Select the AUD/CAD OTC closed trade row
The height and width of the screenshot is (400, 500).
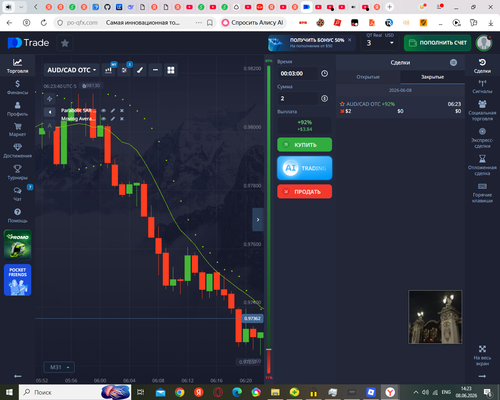[400, 107]
